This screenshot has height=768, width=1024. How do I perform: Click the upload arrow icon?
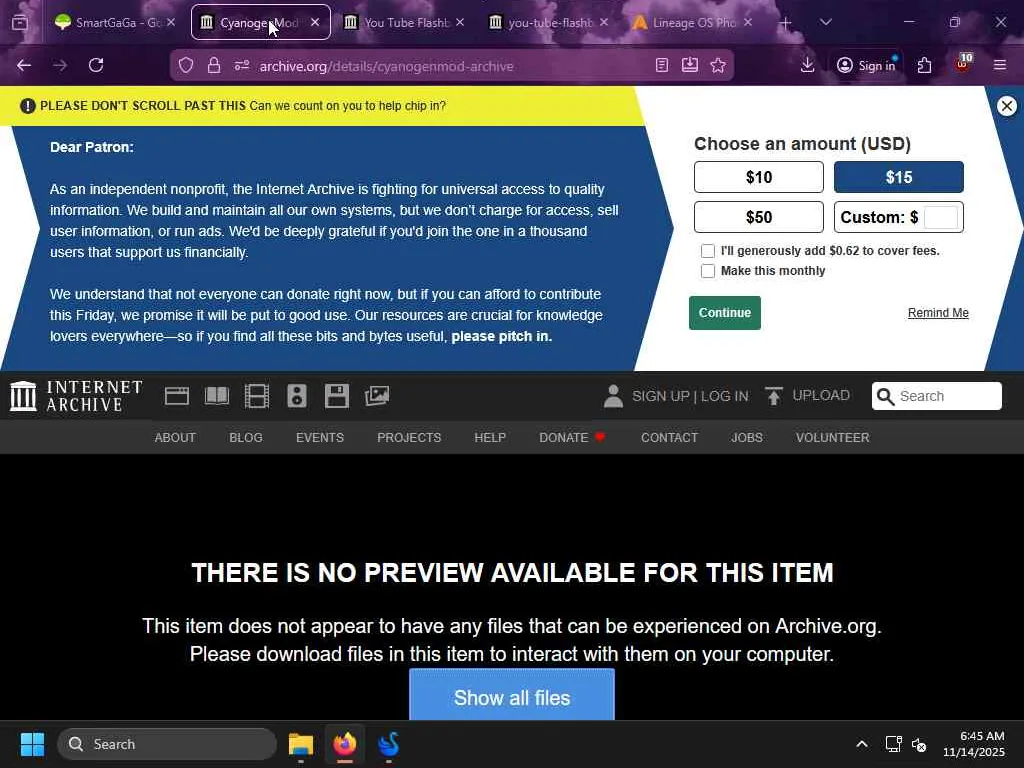[x=774, y=396]
